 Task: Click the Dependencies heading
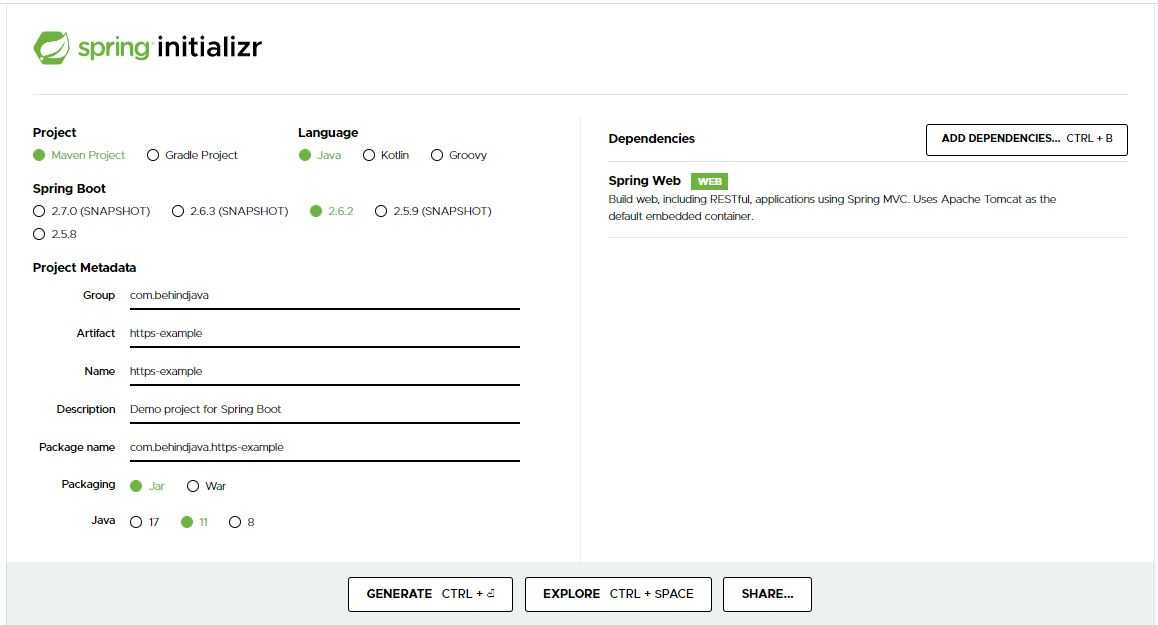pyautogui.click(x=651, y=139)
